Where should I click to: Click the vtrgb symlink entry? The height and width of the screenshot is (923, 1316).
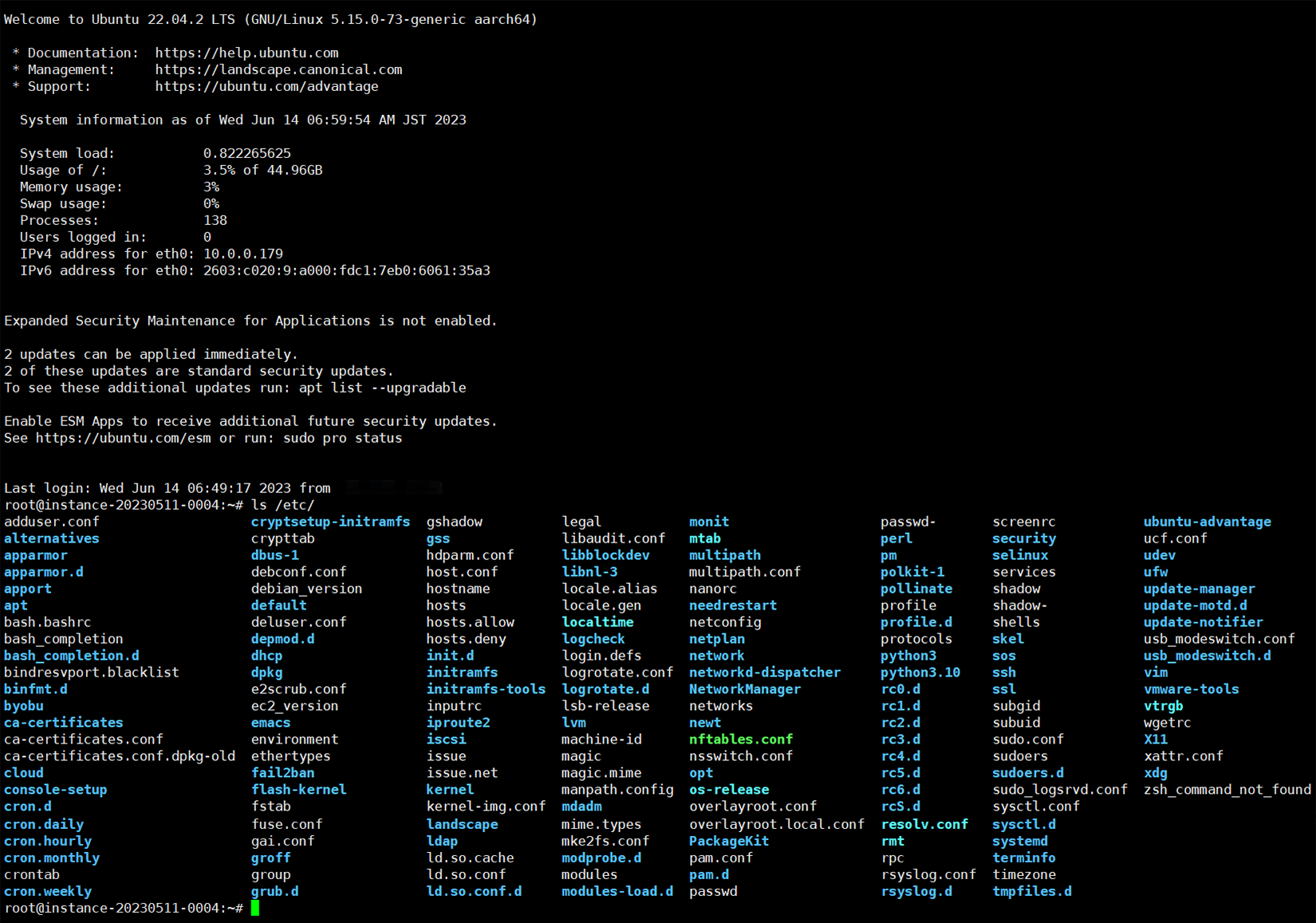tap(1164, 706)
